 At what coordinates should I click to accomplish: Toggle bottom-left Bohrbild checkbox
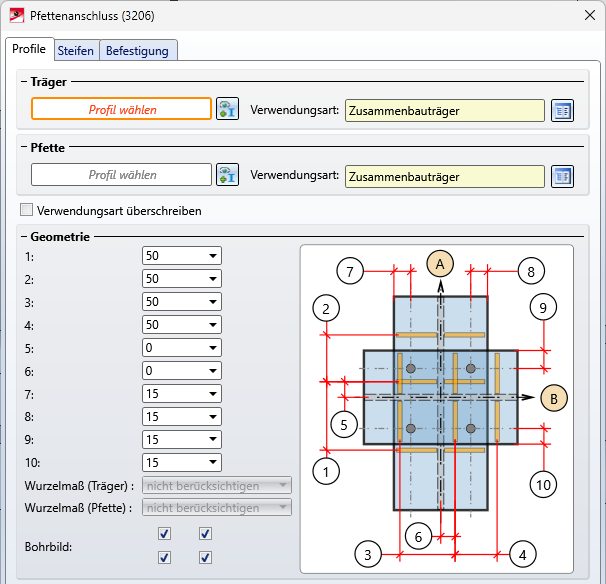pos(165,558)
